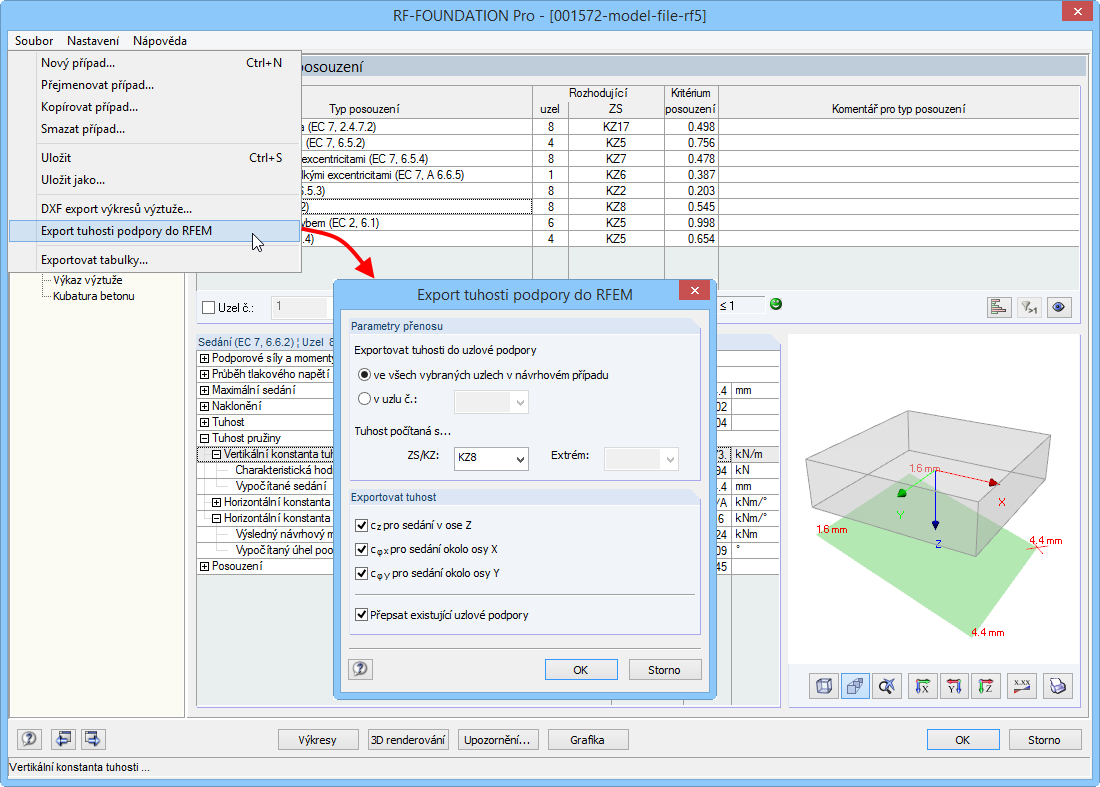The width and height of the screenshot is (1100, 787).
Task: Select 'Vypočítané sedání' result row
Action: pos(281,486)
